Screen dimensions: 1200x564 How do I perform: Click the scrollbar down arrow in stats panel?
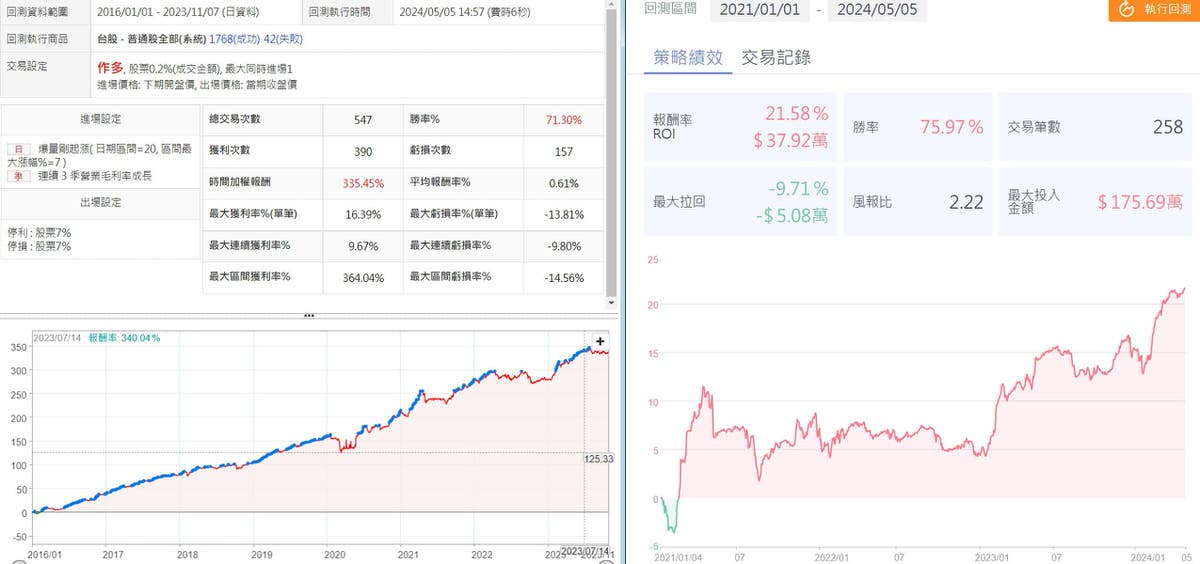[x=612, y=300]
